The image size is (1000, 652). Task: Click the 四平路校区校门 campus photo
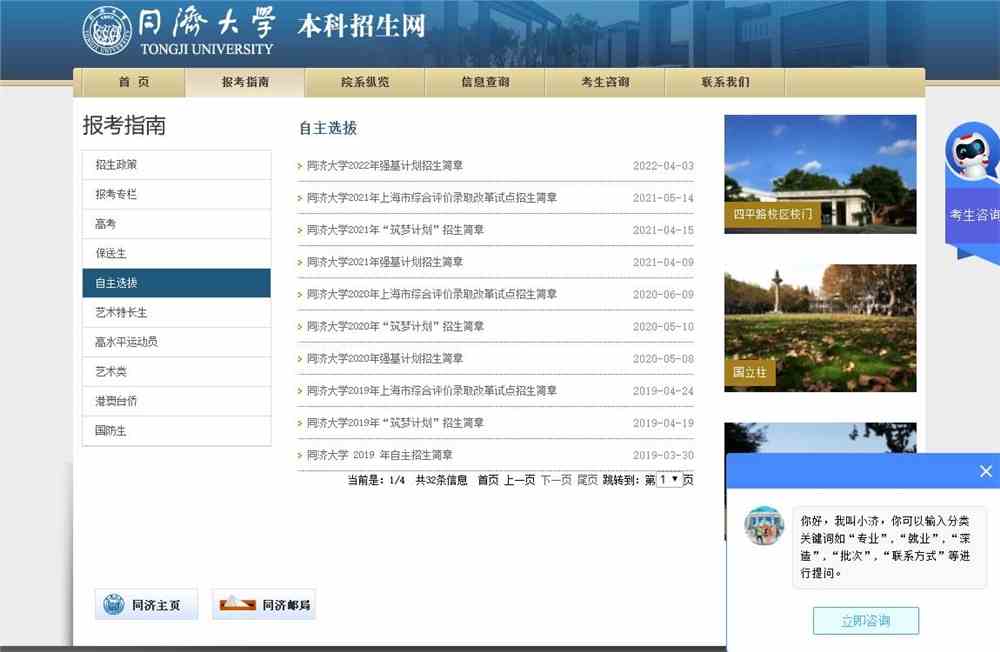click(820, 174)
